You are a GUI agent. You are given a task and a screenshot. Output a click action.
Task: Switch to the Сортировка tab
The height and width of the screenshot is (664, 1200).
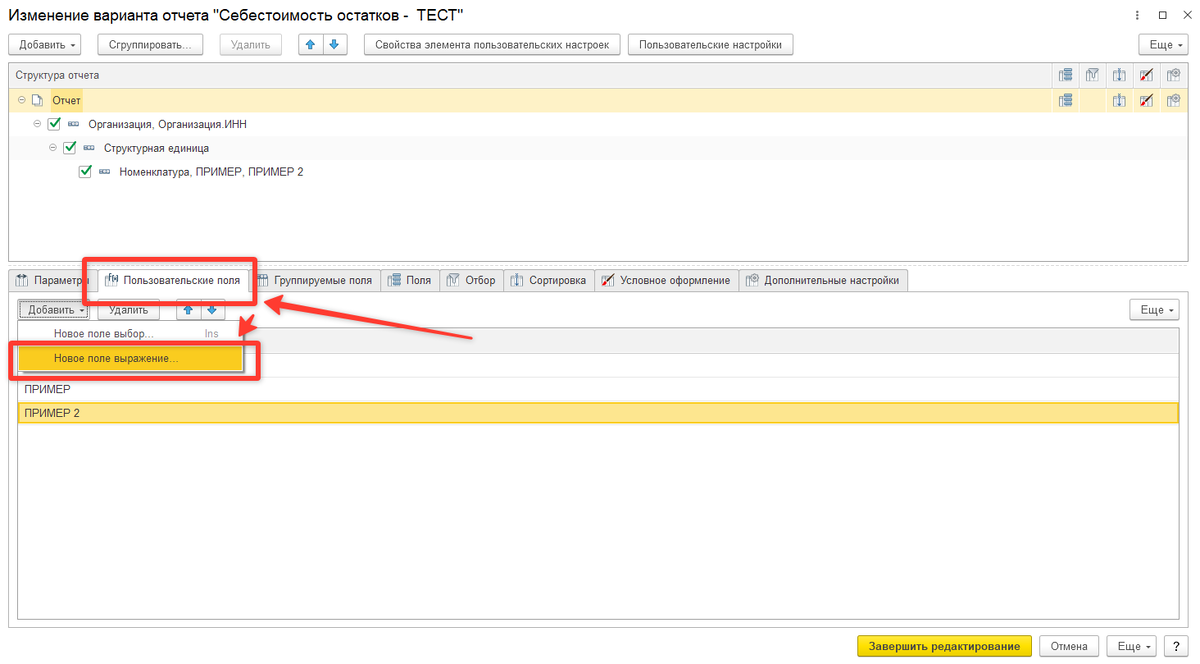coord(549,280)
